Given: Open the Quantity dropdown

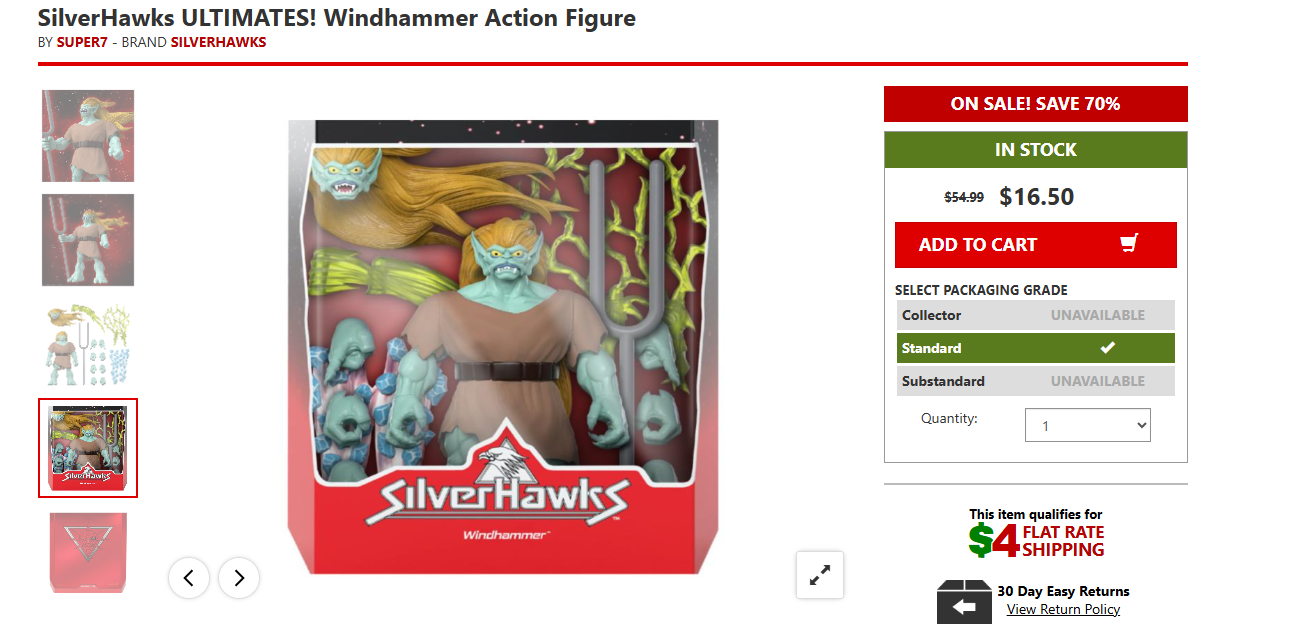Looking at the screenshot, I should [x=1088, y=425].
